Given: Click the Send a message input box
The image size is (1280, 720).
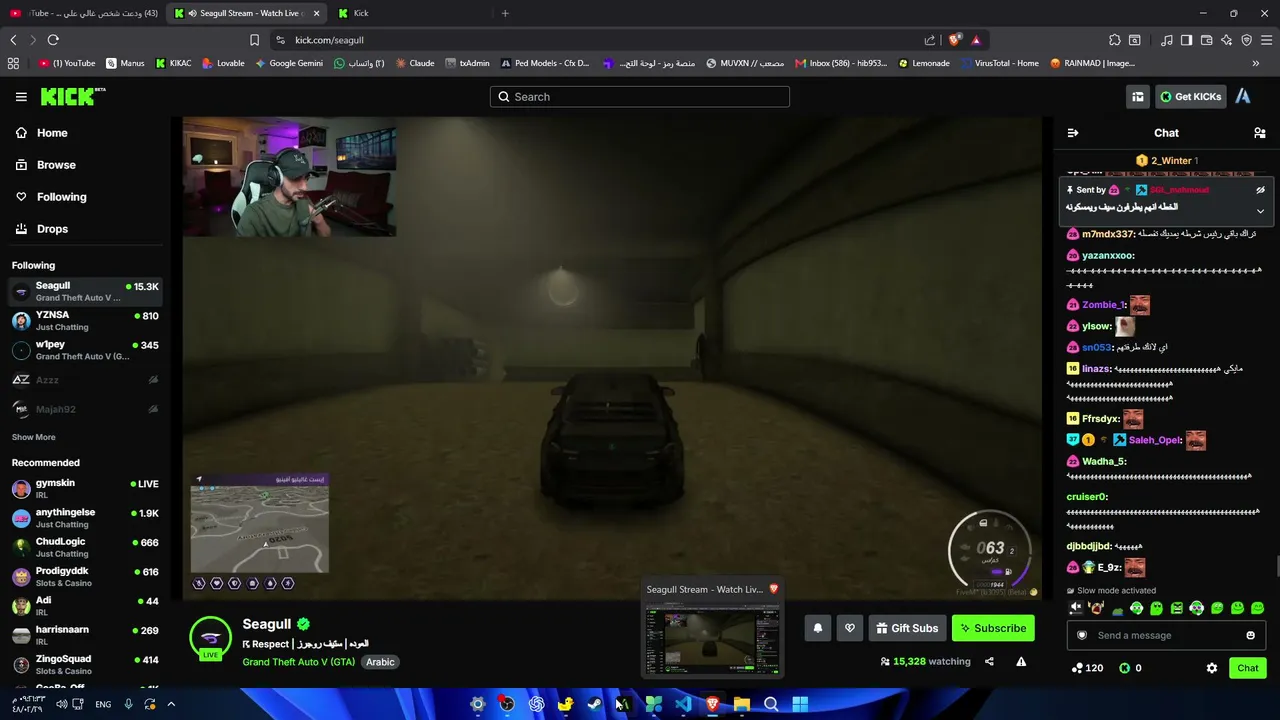Looking at the screenshot, I should (1166, 635).
